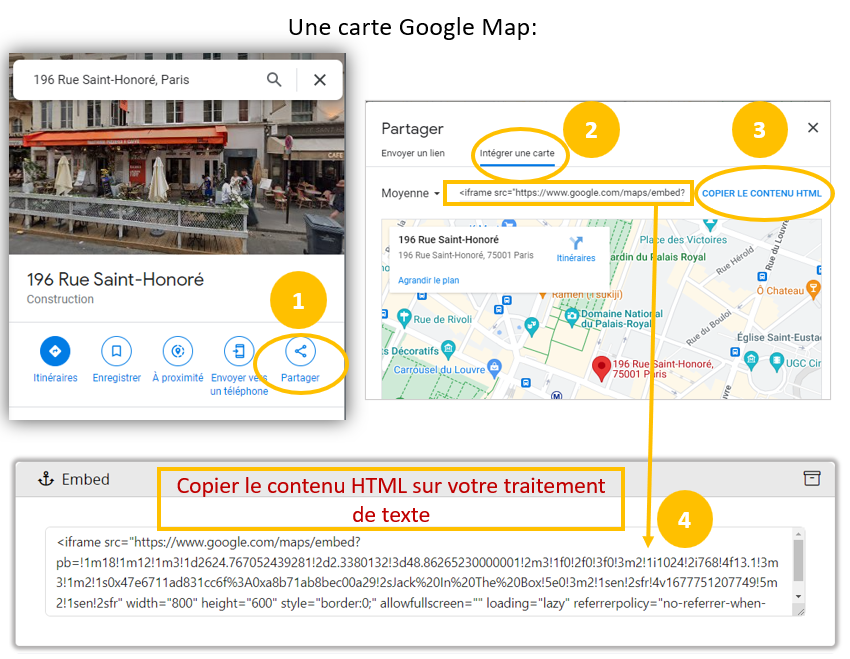Save the place with the Enregistrer icon

pos(116,351)
